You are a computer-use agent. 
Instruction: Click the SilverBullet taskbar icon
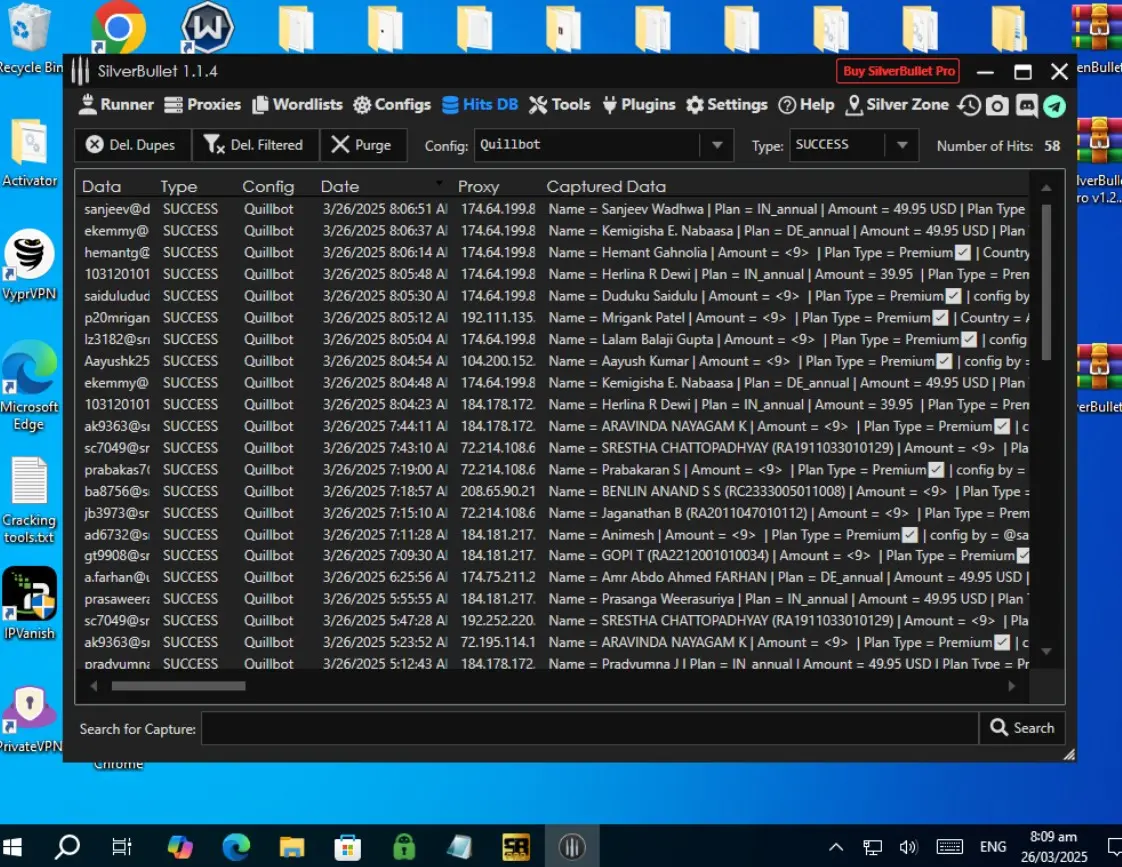(x=572, y=847)
